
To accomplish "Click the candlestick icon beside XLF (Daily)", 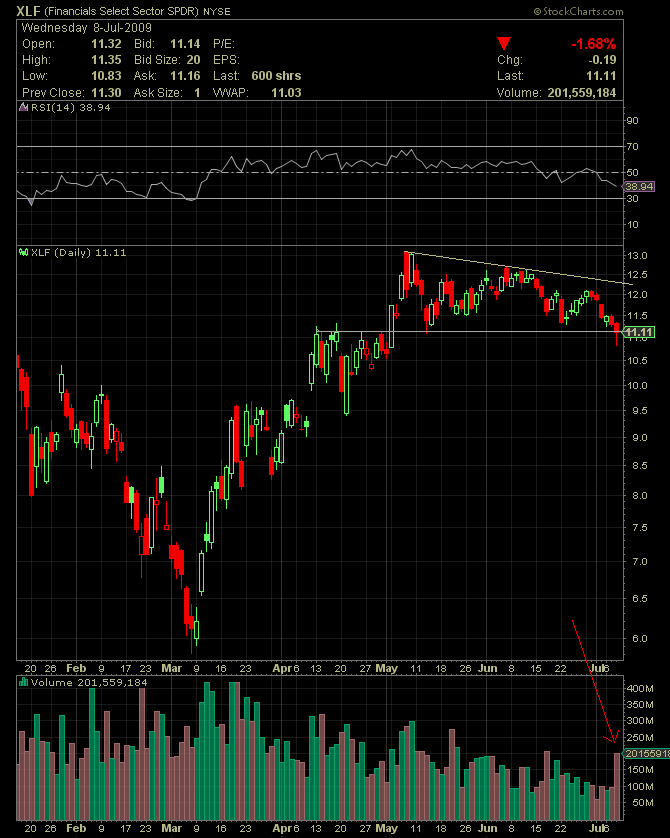I will [24, 252].
